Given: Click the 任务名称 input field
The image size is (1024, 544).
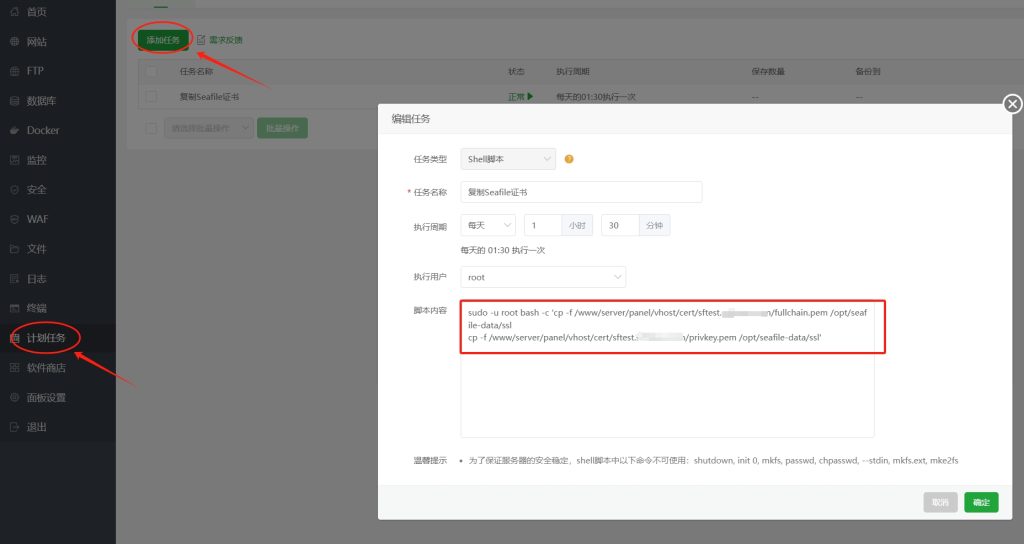Looking at the screenshot, I should point(581,192).
